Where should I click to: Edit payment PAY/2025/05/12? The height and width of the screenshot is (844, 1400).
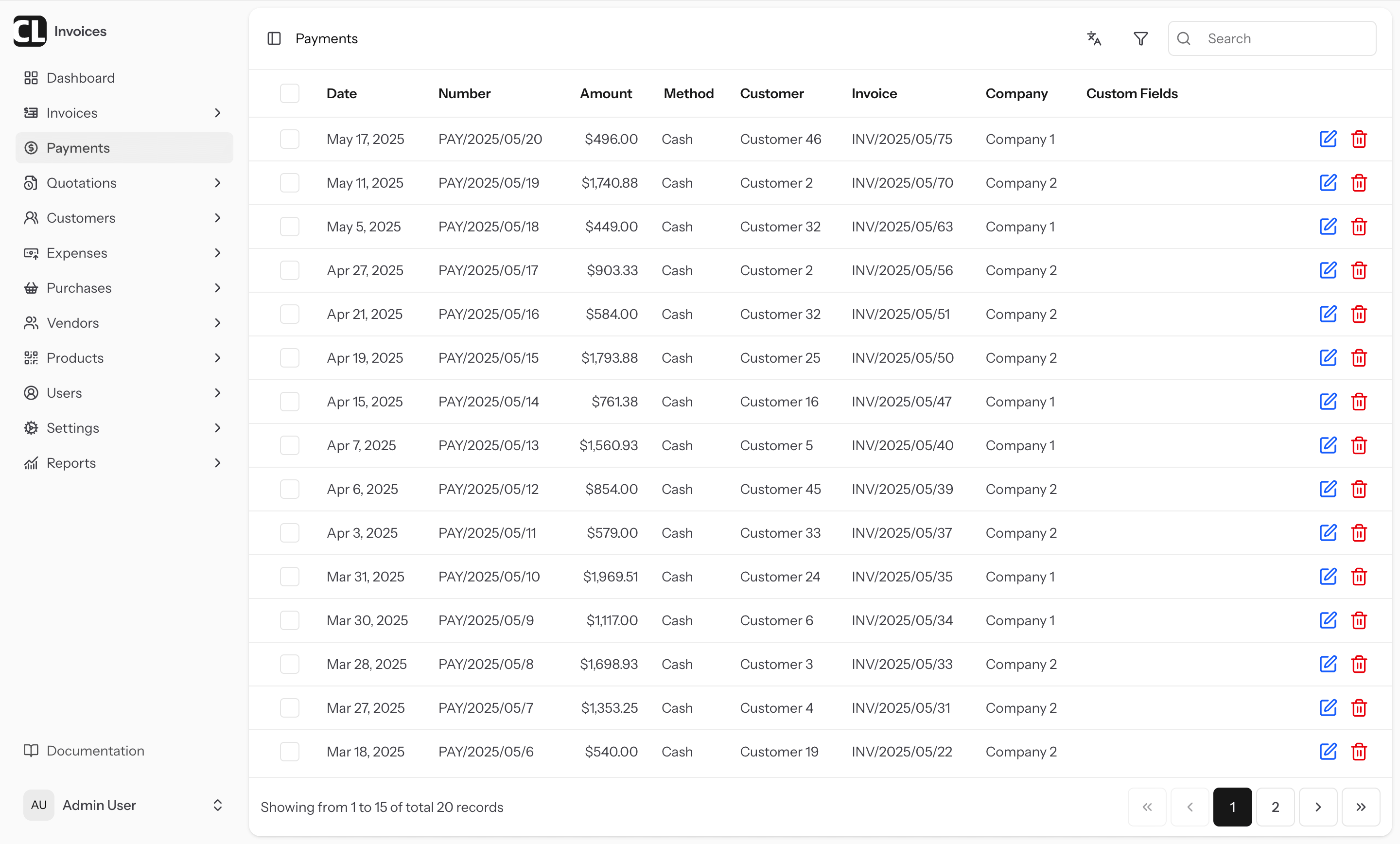pos(1328,489)
